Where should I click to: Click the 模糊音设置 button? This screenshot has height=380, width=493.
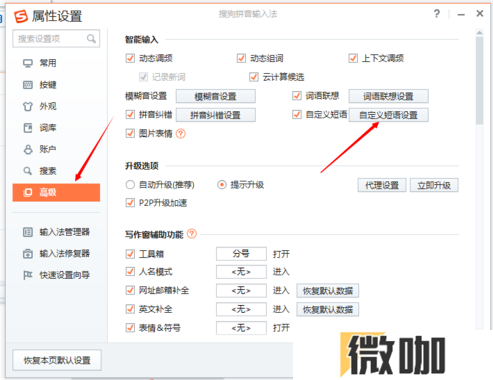(x=216, y=96)
